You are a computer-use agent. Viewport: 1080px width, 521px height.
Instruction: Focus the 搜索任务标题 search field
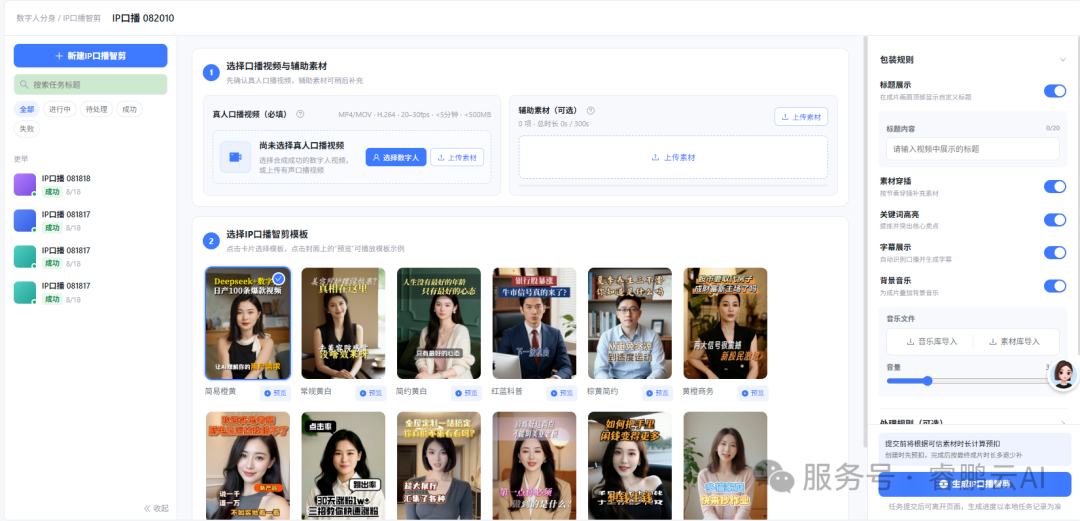click(90, 85)
